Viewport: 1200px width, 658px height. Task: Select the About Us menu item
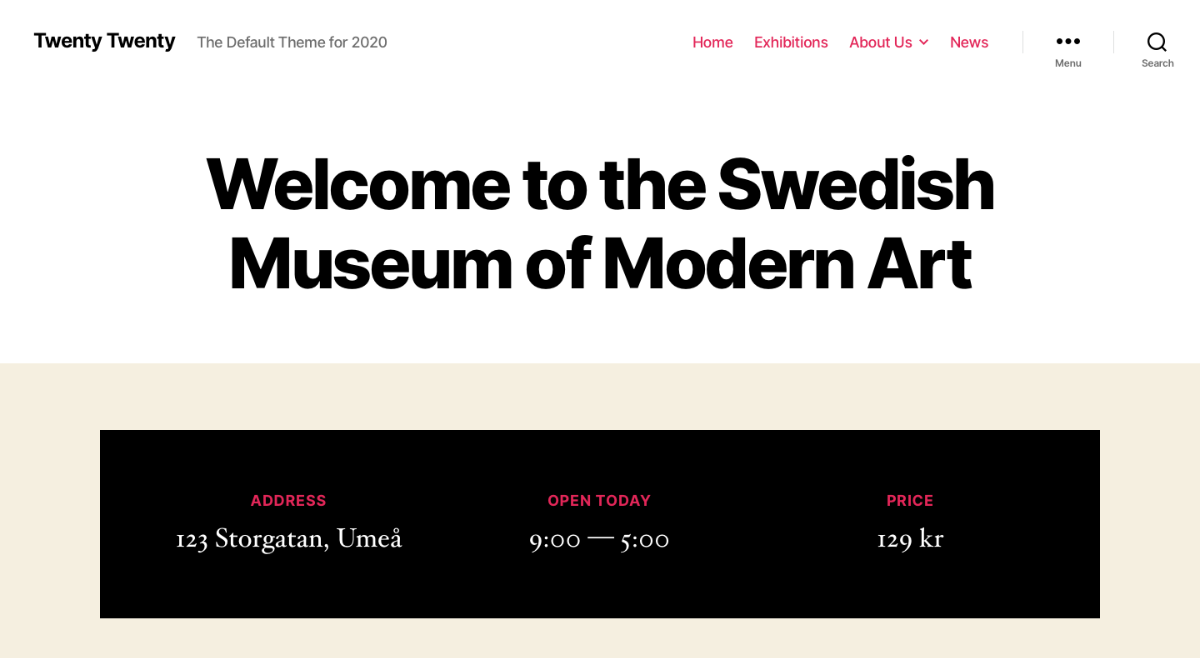click(880, 42)
